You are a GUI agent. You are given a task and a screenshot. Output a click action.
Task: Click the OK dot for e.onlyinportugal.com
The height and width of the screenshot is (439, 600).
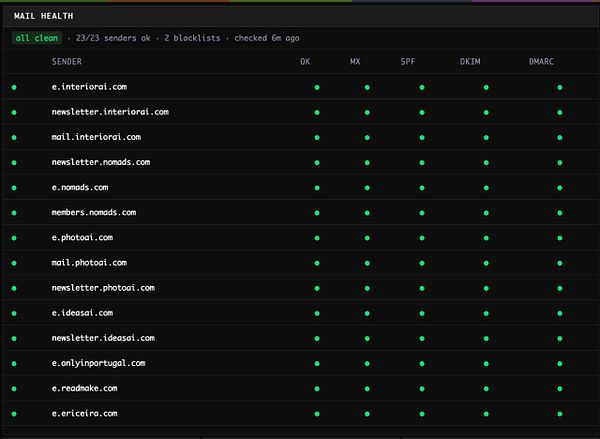coord(317,364)
